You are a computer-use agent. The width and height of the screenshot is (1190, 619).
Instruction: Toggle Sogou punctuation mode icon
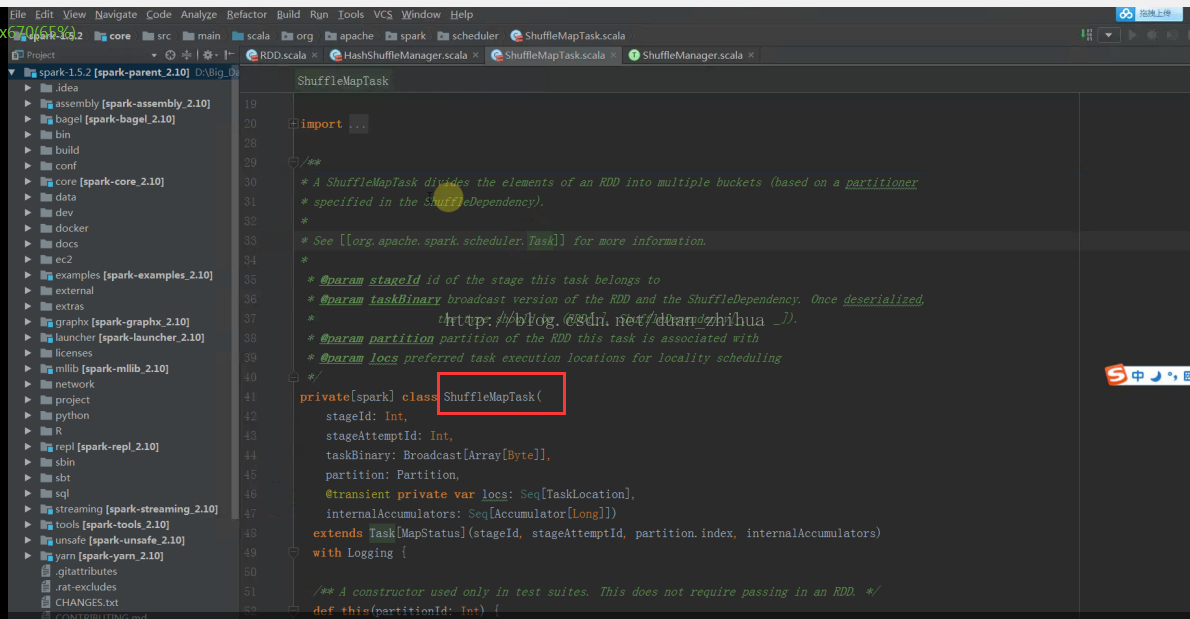[1173, 376]
